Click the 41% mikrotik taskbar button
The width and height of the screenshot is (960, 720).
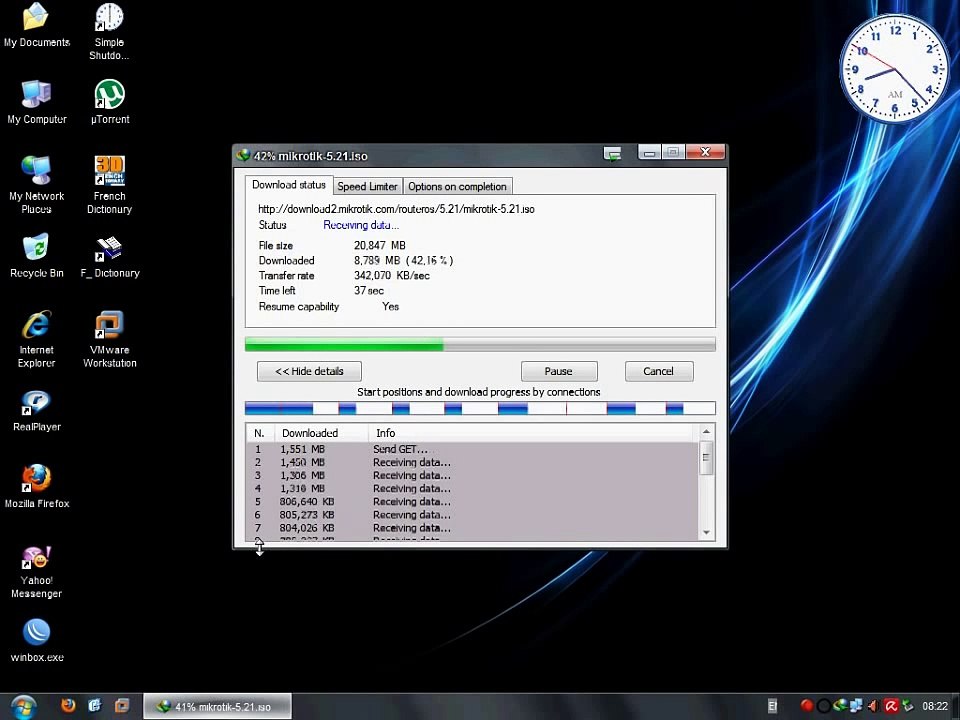(217, 707)
